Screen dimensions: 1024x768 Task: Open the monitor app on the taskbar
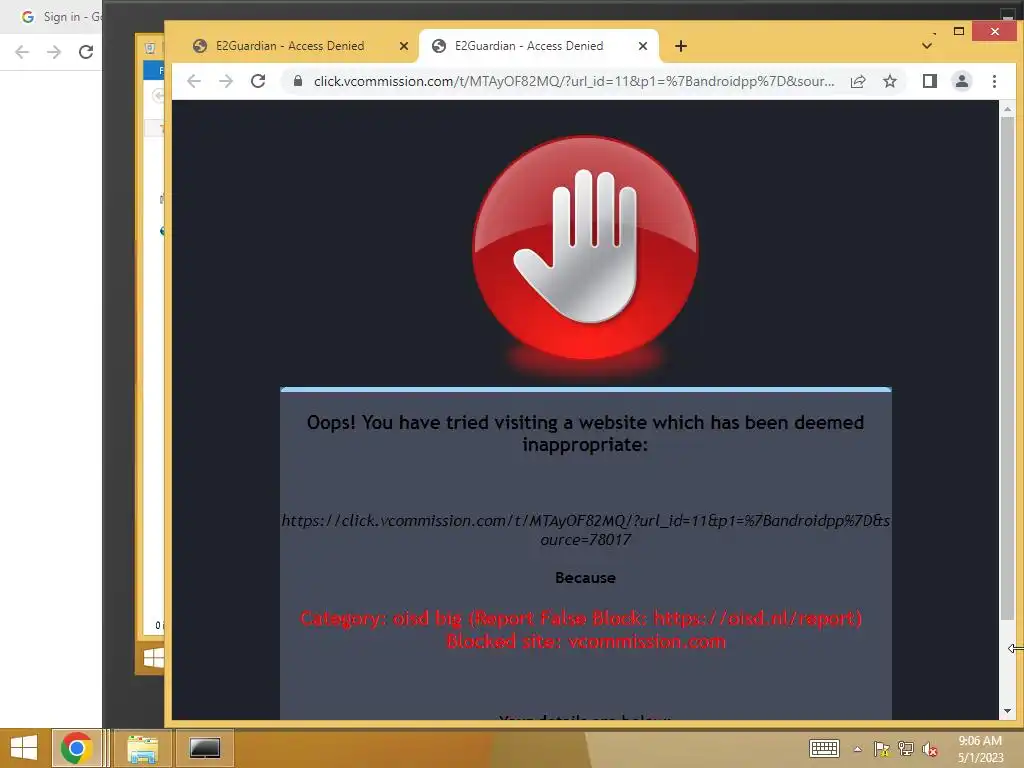click(x=204, y=748)
